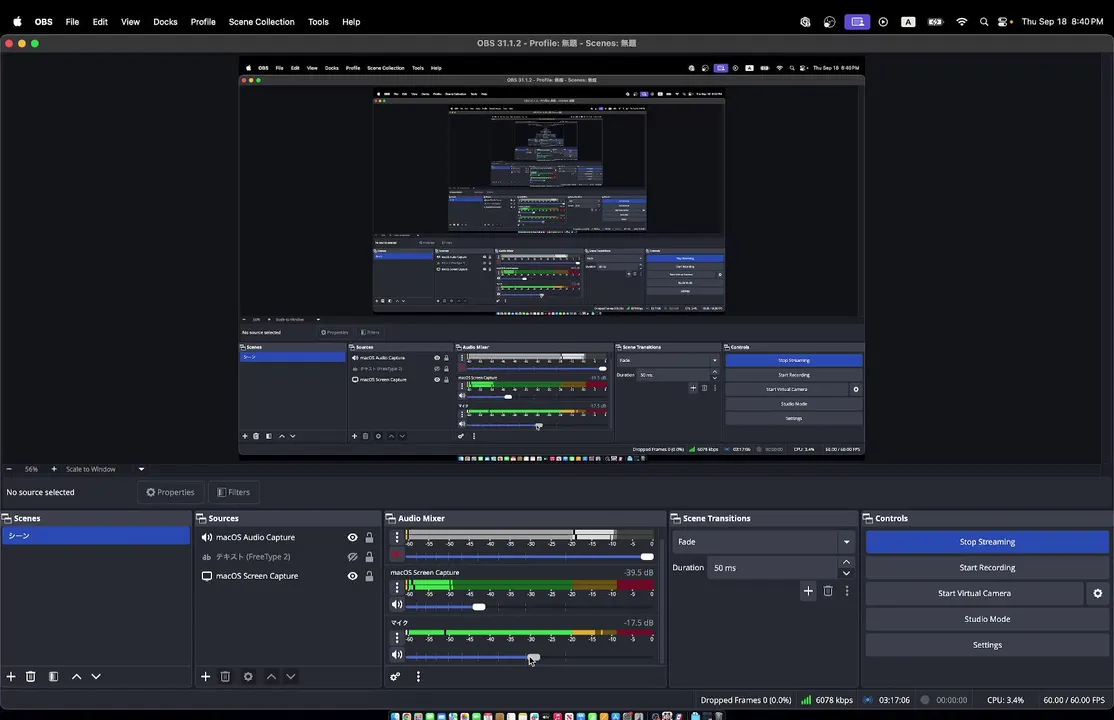Move scene up arrow in Scenes dock

click(76, 677)
